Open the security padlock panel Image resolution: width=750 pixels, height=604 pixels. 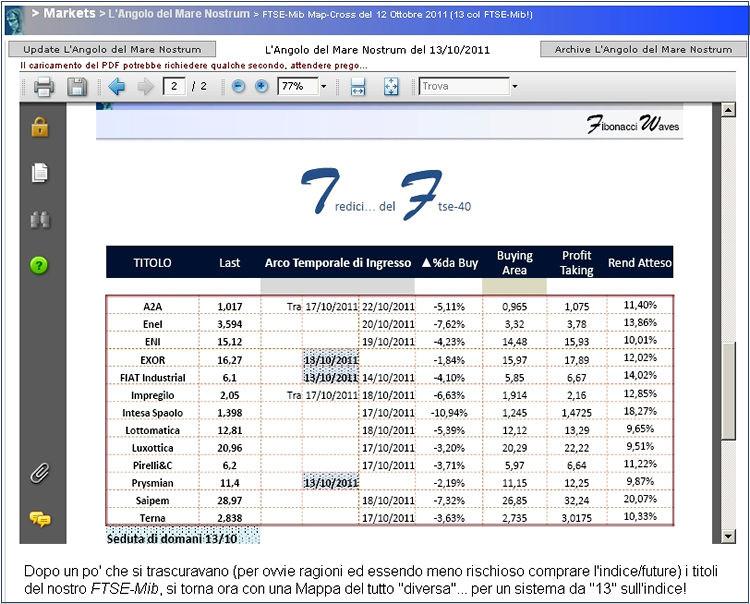(40, 127)
